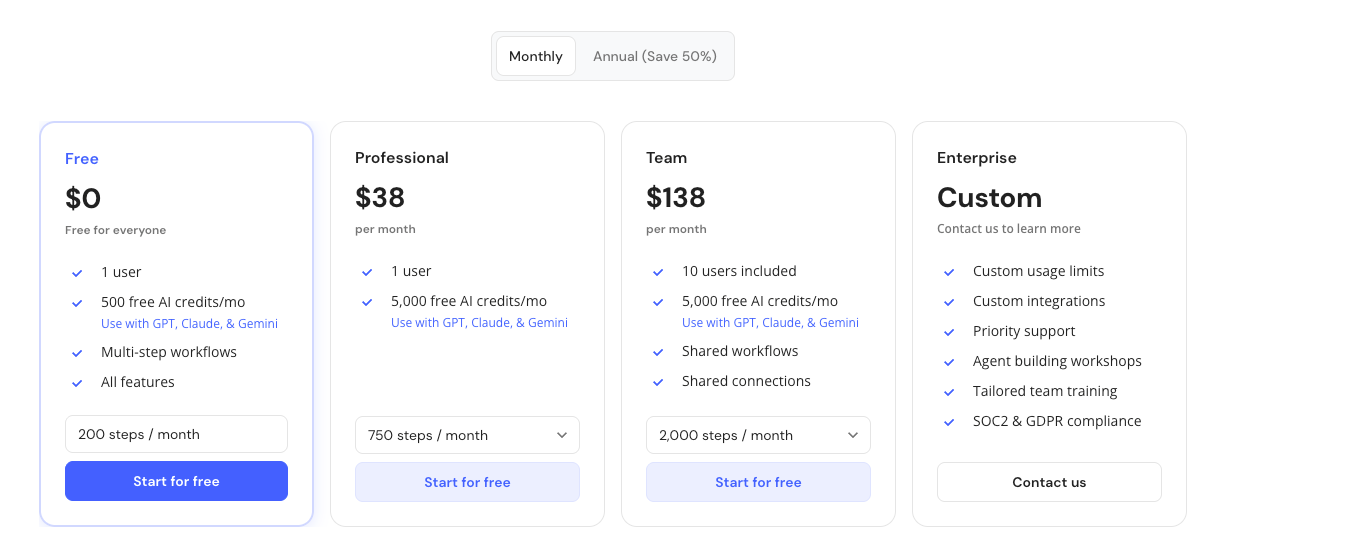The image size is (1346, 547).
Task: Open Free plan's GPT, Claude, & Gemini link
Action: click(x=189, y=324)
